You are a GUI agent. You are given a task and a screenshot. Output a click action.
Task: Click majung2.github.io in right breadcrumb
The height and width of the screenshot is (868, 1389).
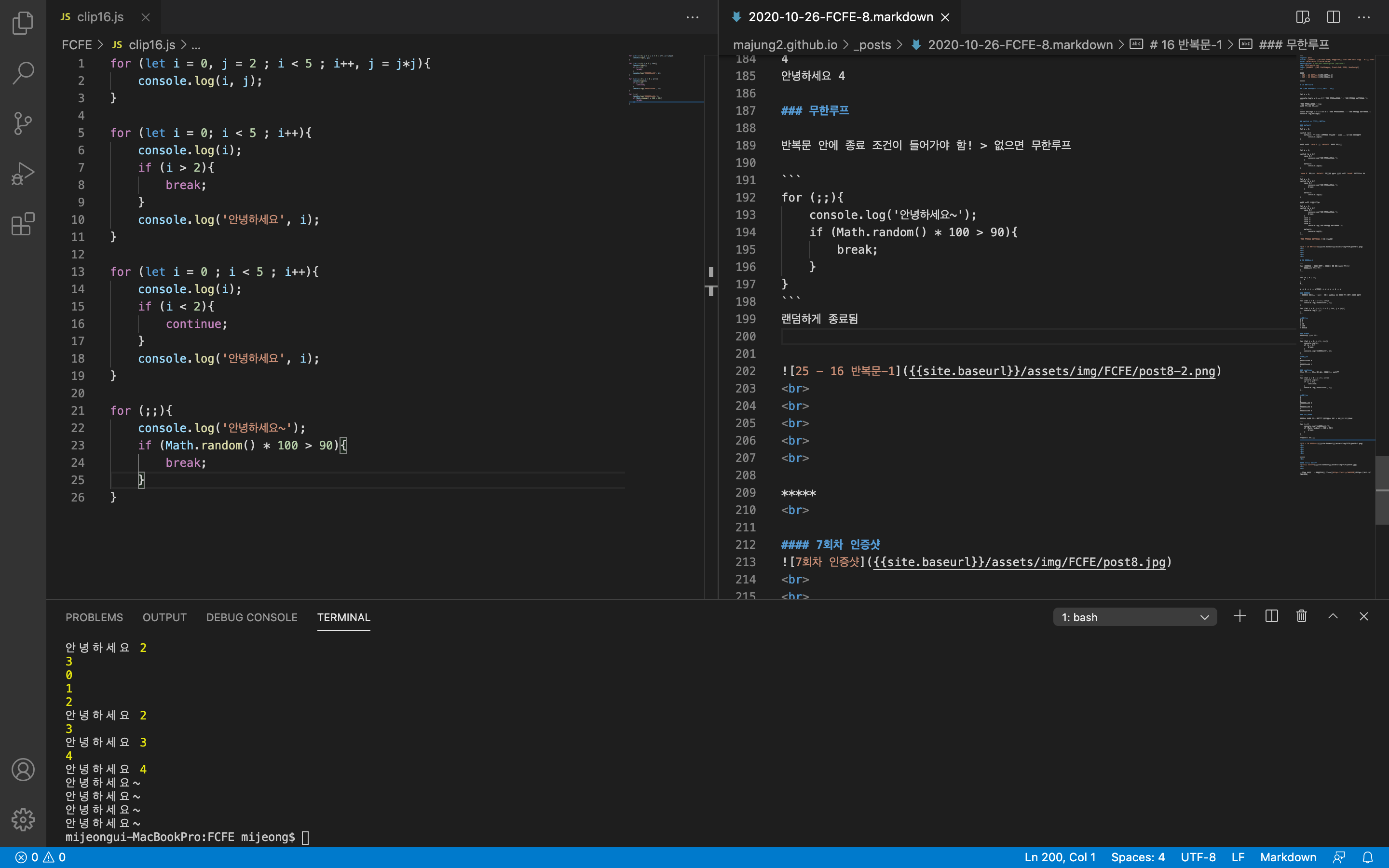click(785, 45)
